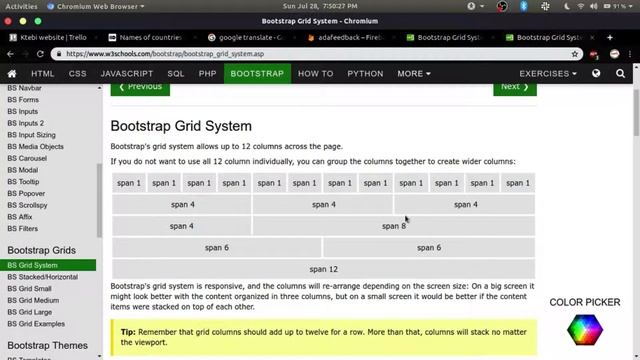Image resolution: width=640 pixels, height=360 pixels.
Task: Close the active Bootstrap Grid System tab
Action: pyautogui.click(x=592, y=37)
